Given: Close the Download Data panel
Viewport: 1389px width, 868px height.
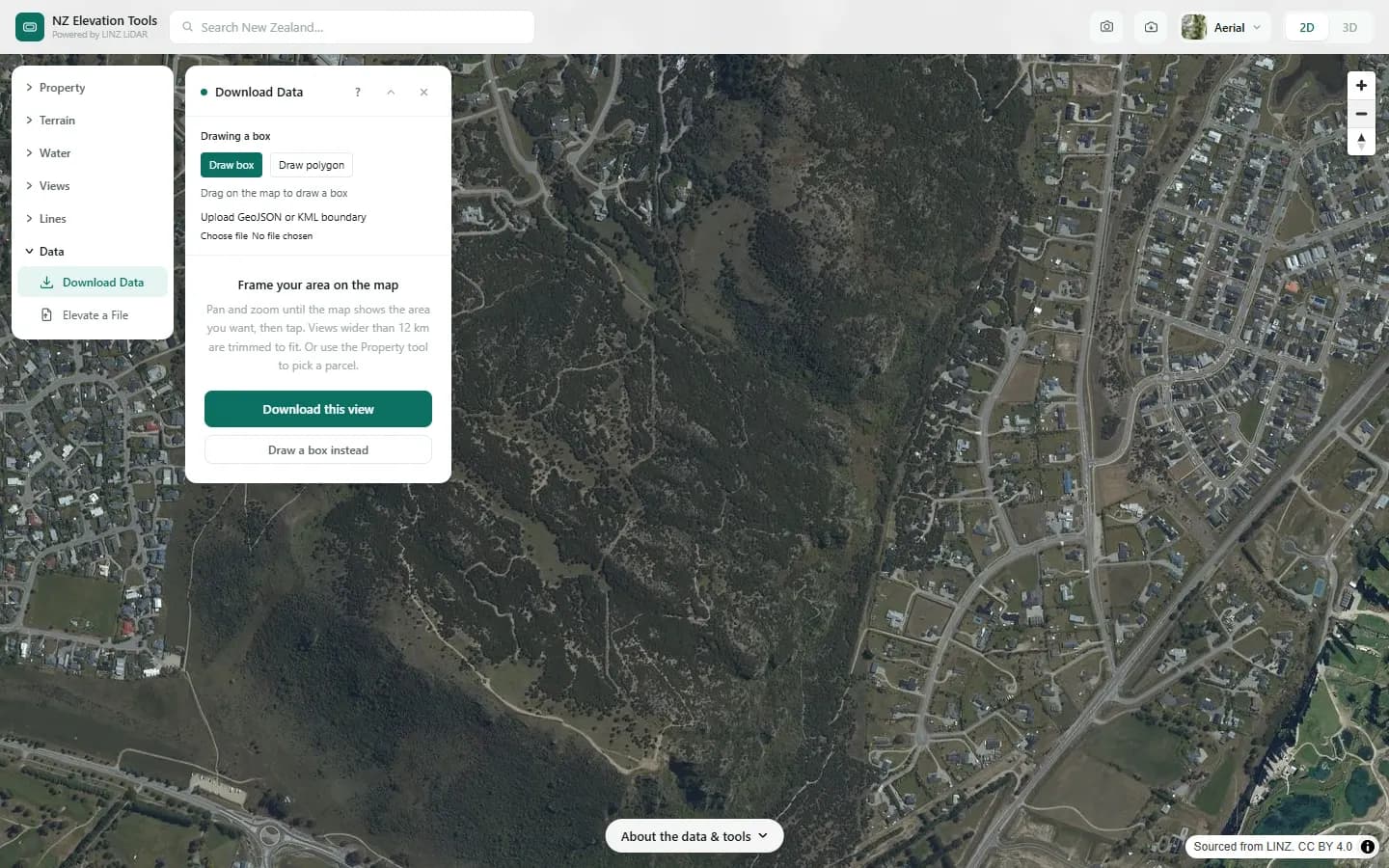Looking at the screenshot, I should coord(423,93).
